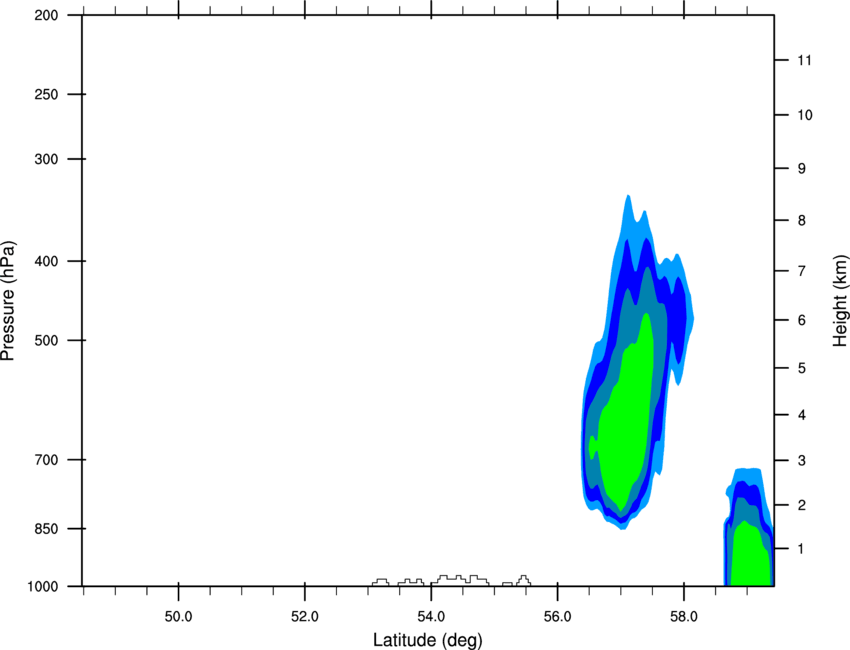Click the 56.0 latitude tick label
Image resolution: width=850 pixels, height=650 pixels.
[x=558, y=617]
